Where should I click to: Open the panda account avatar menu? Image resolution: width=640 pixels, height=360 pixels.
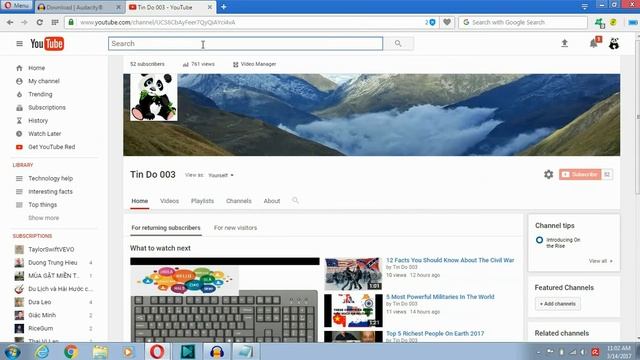pyautogui.click(x=614, y=43)
